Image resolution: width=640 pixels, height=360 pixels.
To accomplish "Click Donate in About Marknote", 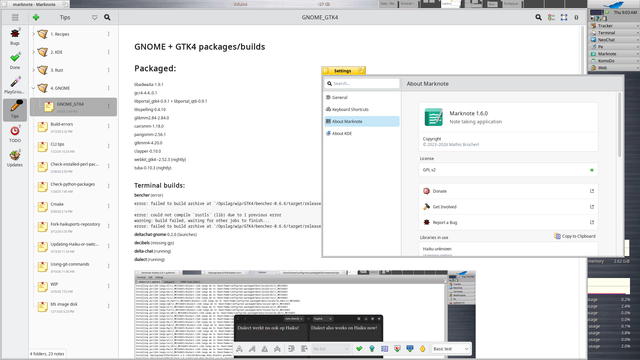I will tap(508, 191).
